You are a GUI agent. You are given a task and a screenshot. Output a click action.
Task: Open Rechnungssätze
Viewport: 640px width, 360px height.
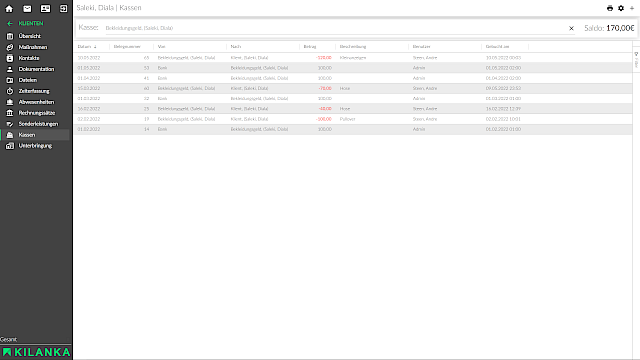click(x=36, y=113)
